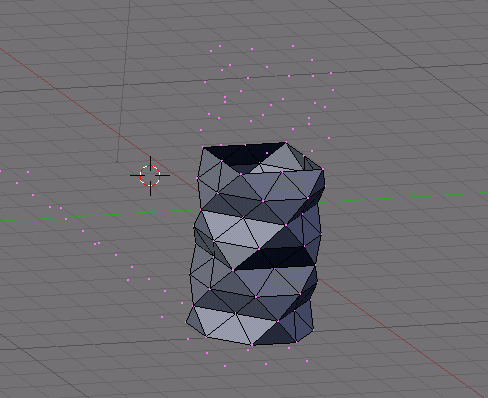488x398 pixels.
Task: Click the green axis line left of the mesh
Action: [x=100, y=215]
